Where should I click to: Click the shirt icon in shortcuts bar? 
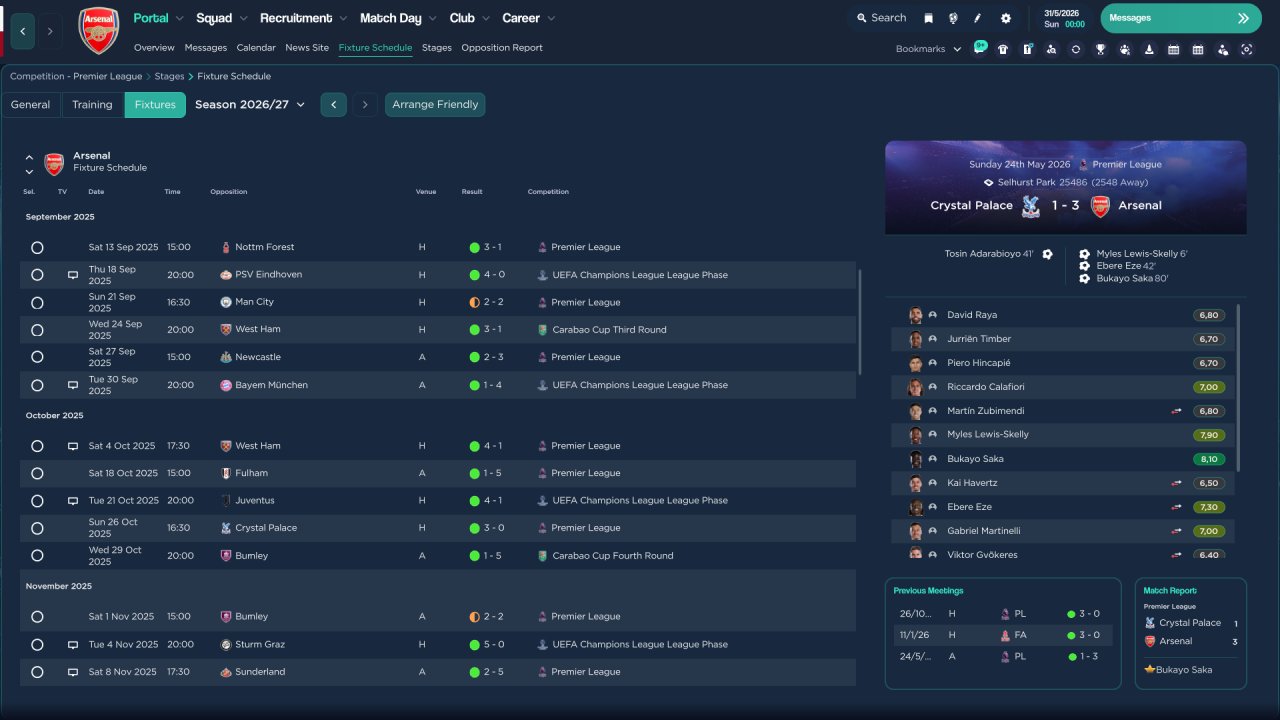pyautogui.click(x=1003, y=49)
